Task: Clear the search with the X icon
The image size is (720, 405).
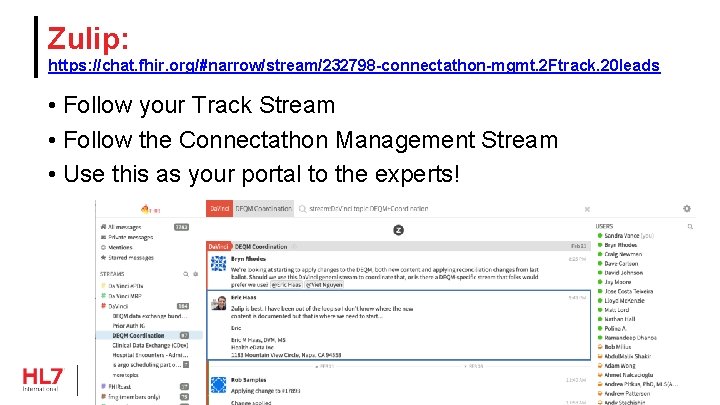Action: click(587, 209)
